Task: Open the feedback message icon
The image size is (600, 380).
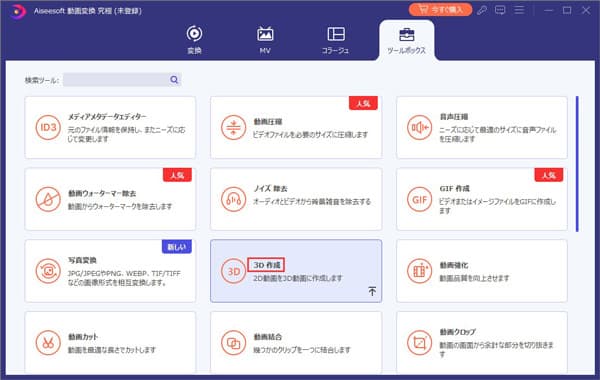Action: pos(500,10)
